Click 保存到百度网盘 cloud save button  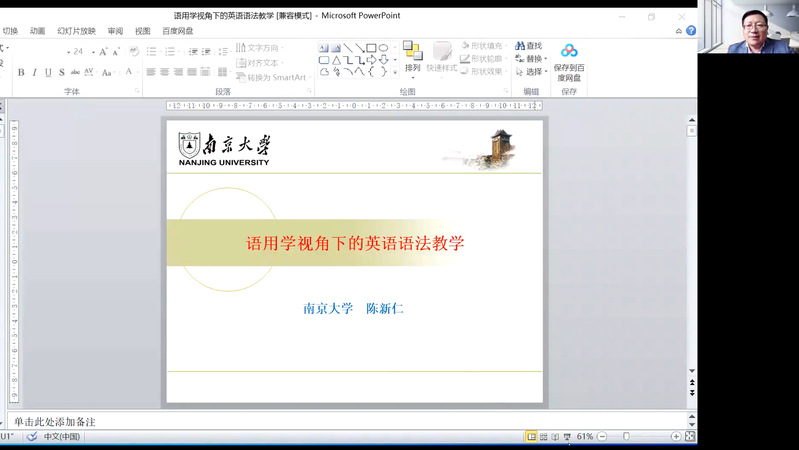pos(569,63)
